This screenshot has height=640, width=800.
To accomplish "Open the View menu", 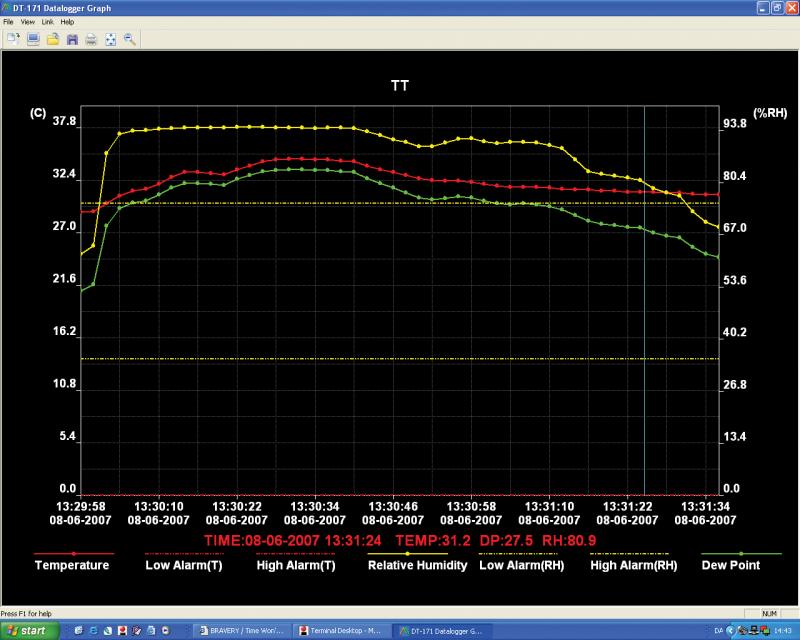I will click(27, 21).
